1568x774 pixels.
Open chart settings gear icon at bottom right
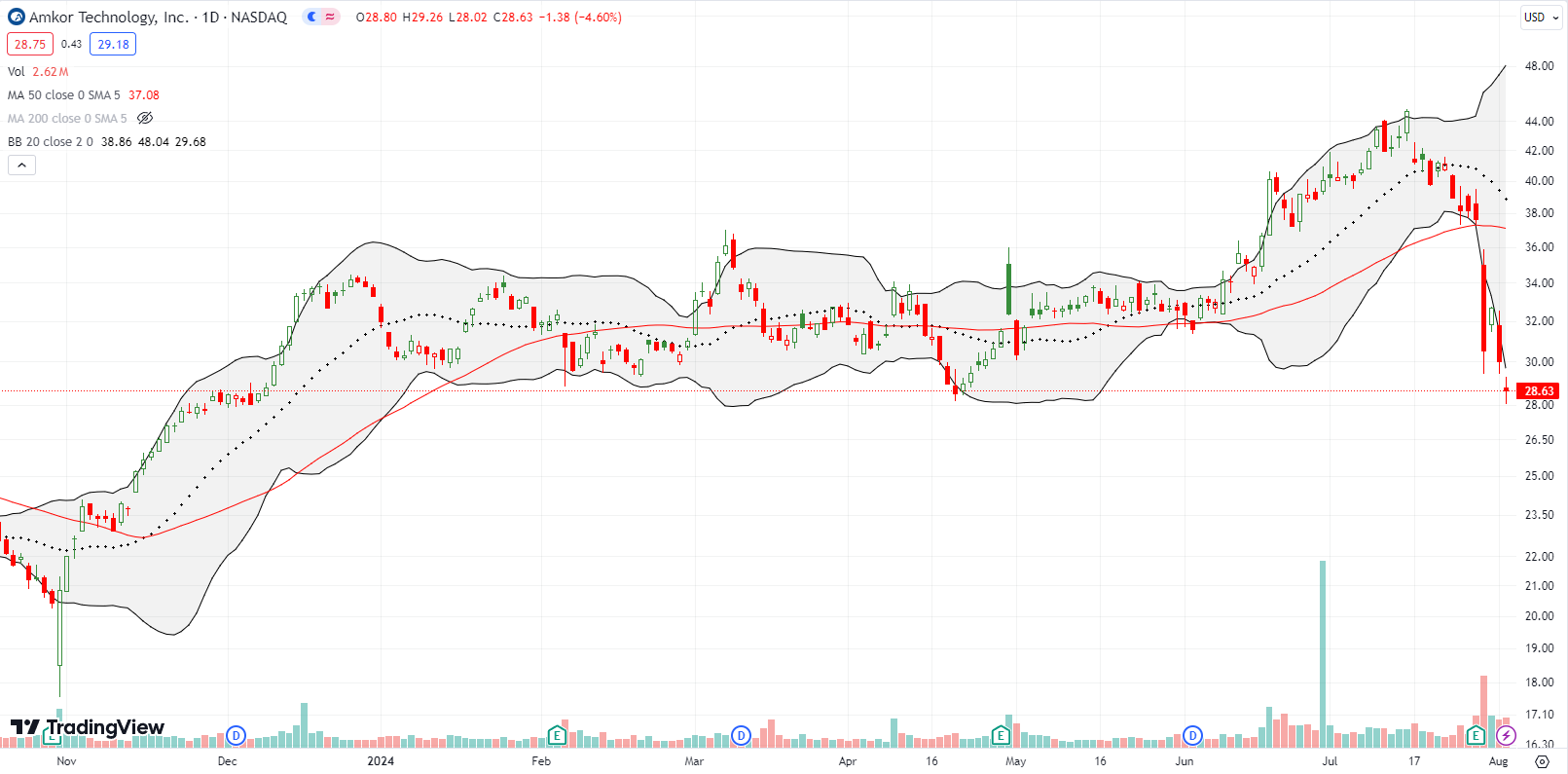pyautogui.click(x=1542, y=761)
